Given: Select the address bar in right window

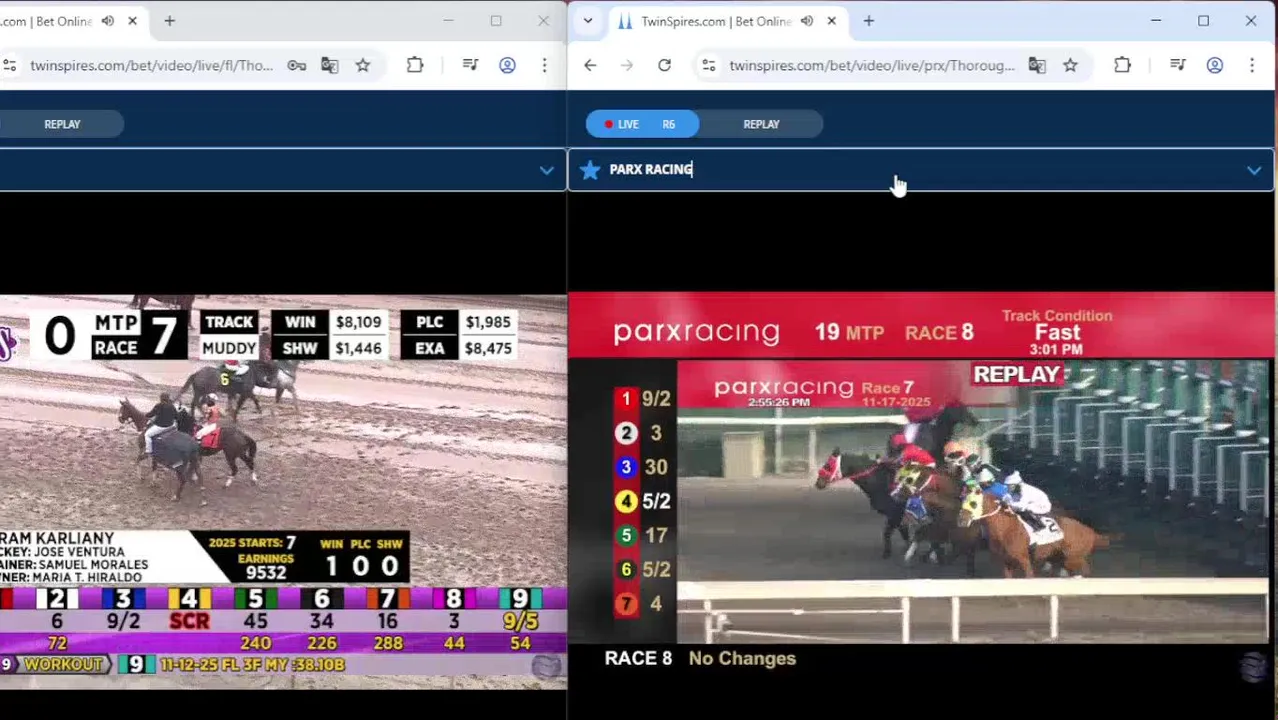Looking at the screenshot, I should 871,65.
